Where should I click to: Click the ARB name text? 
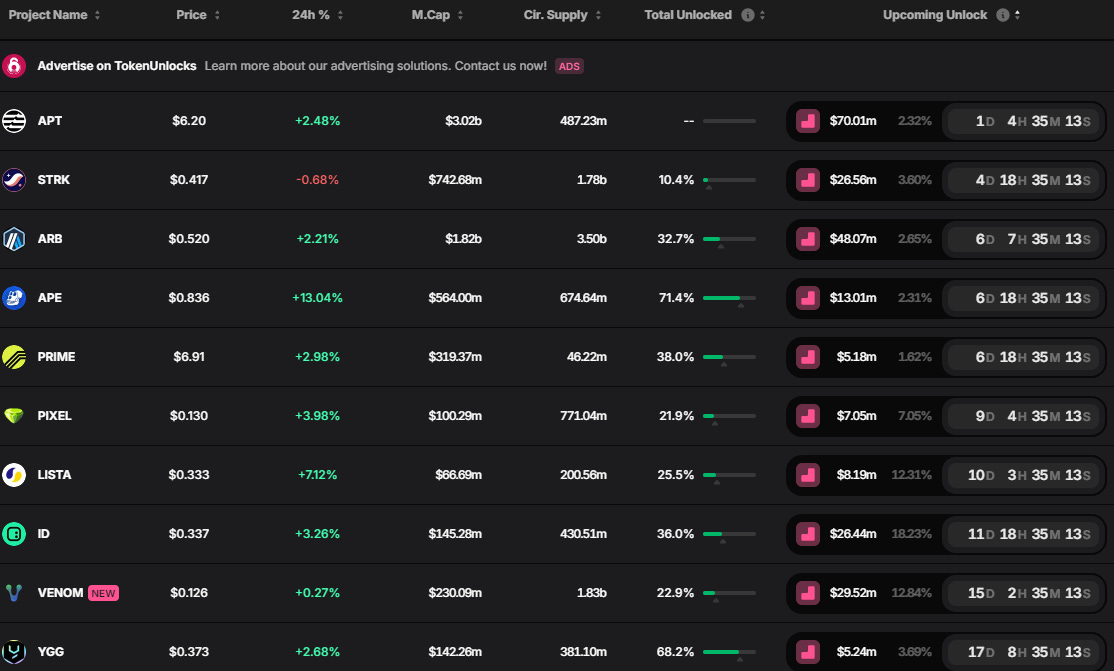[50, 239]
